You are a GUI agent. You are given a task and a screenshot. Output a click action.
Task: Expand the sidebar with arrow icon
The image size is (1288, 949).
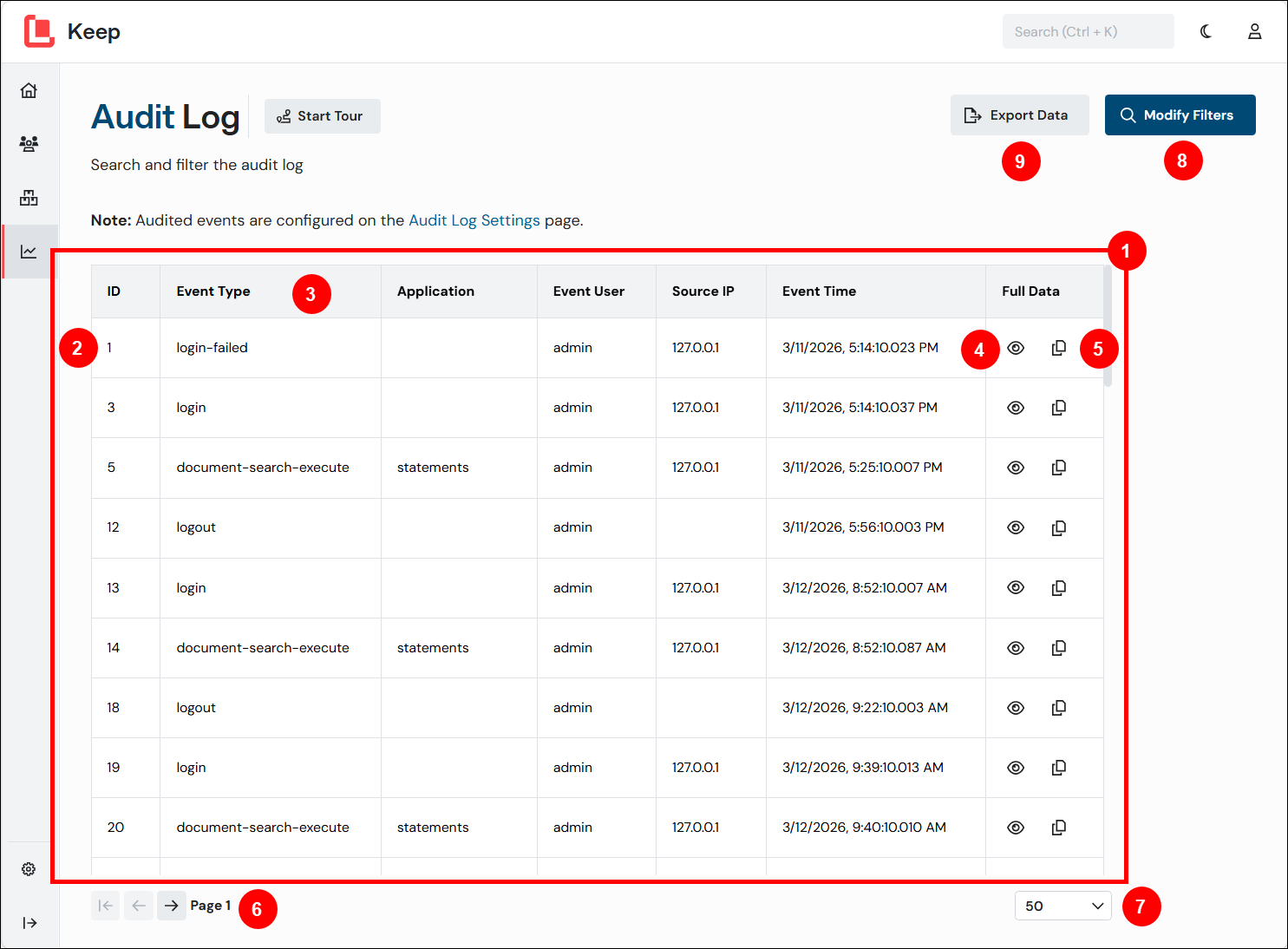(29, 923)
